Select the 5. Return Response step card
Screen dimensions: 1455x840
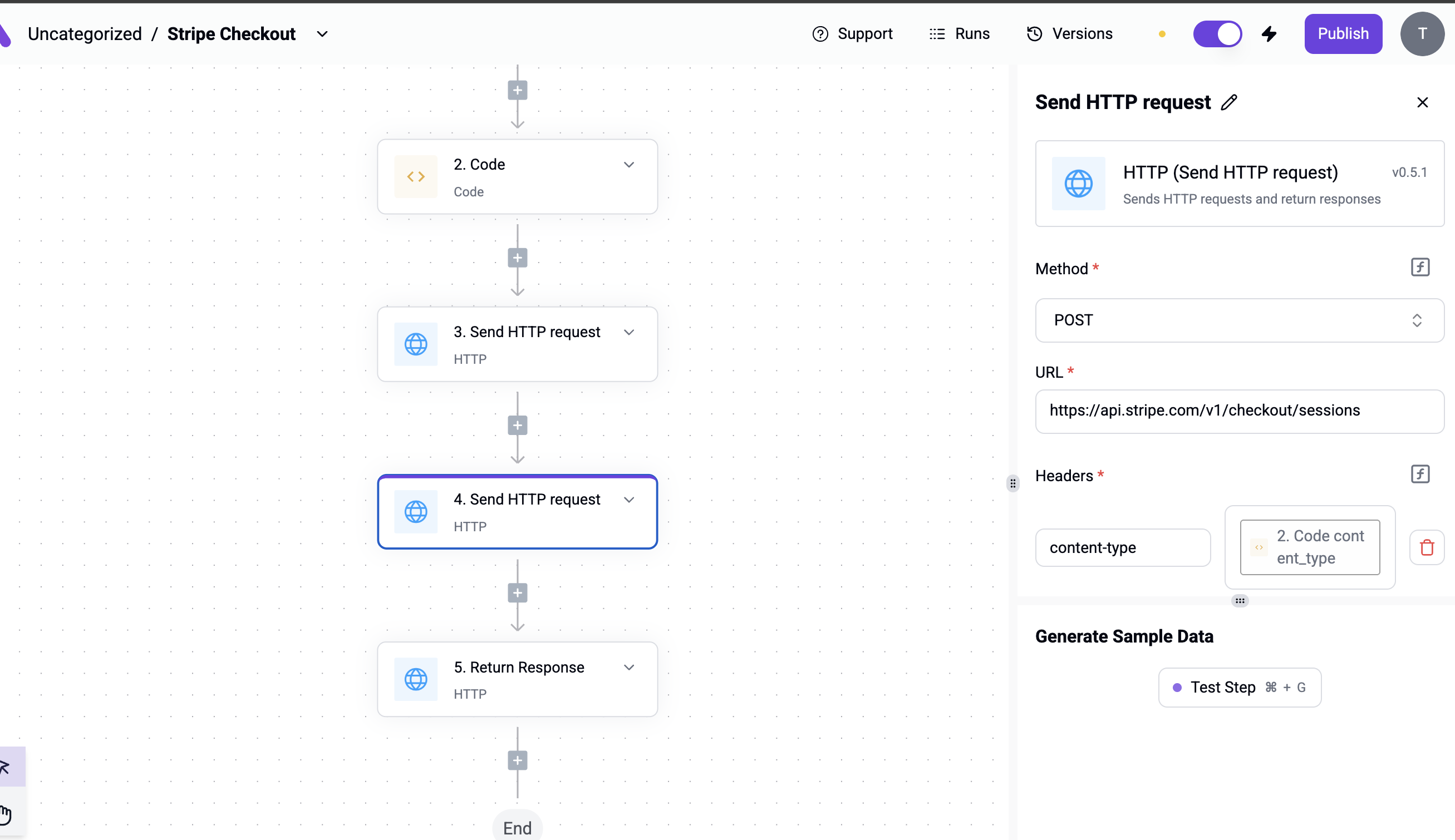pyautogui.click(x=517, y=679)
